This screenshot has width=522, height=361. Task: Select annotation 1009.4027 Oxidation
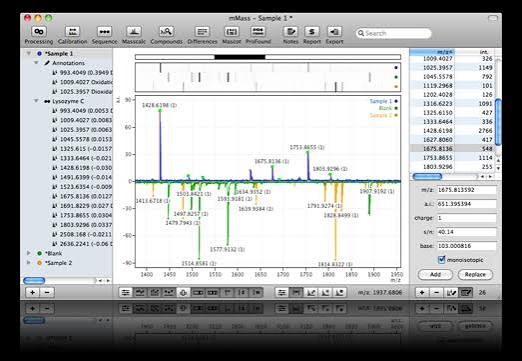point(83,82)
